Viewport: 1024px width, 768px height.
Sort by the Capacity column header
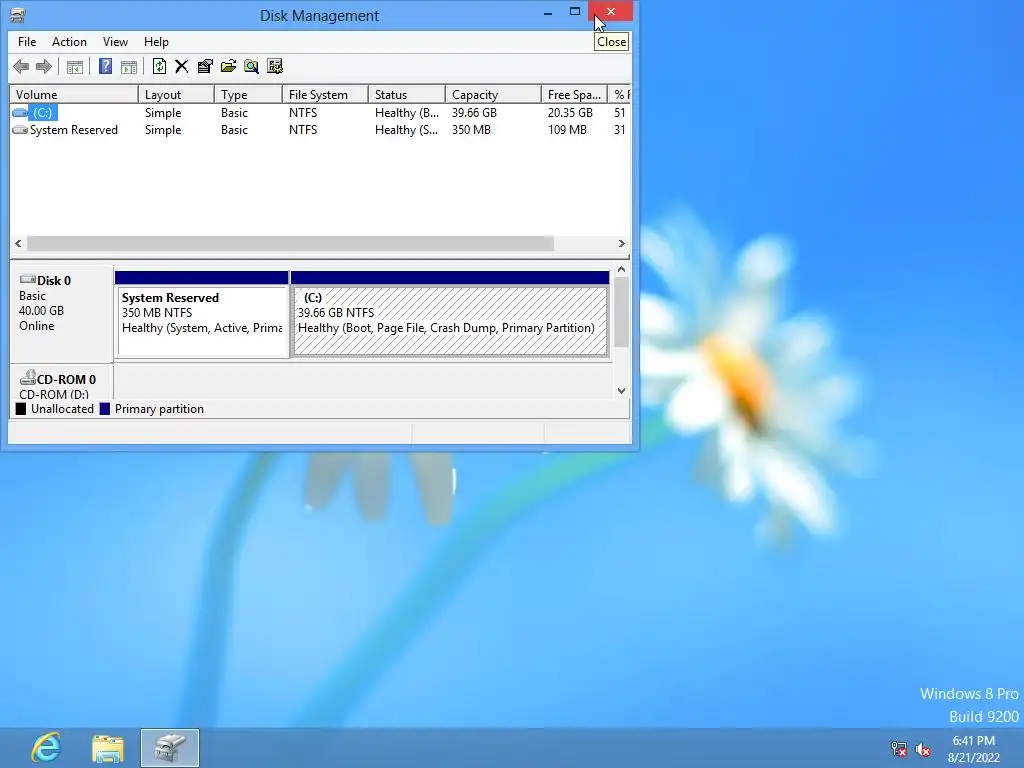[493, 95]
